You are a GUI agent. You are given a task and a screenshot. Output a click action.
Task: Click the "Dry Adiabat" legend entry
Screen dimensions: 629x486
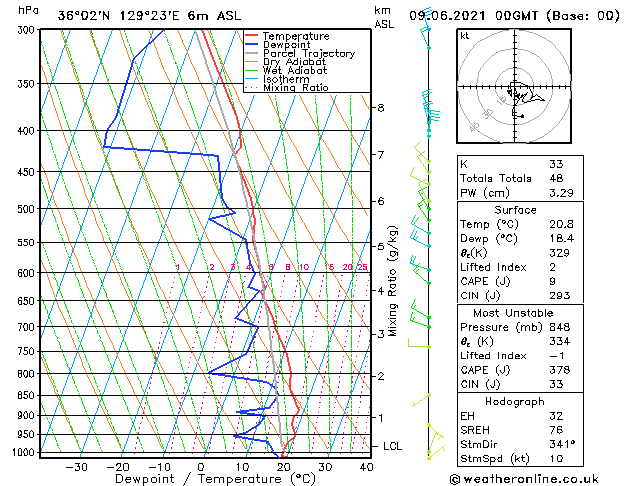[x=294, y=62]
